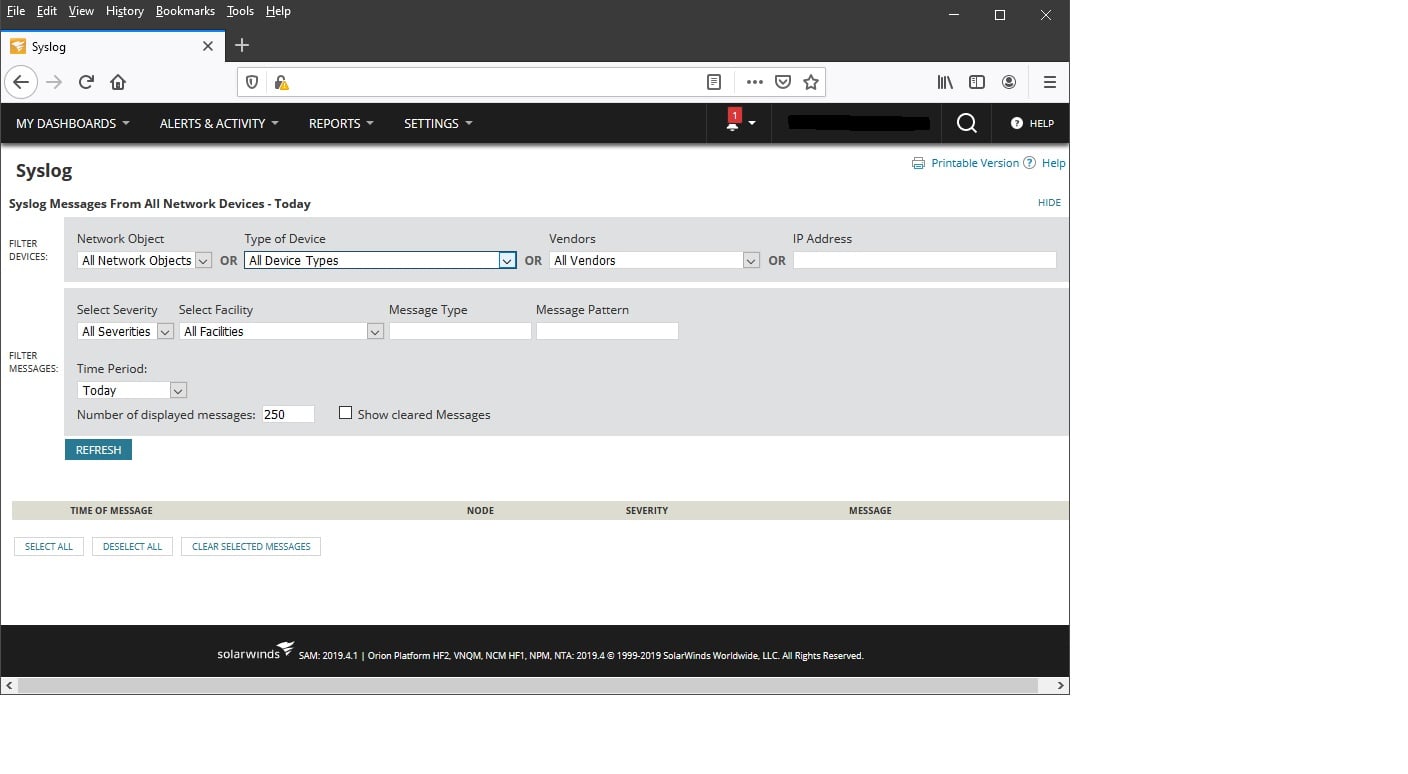Open Help via the question mark icon

[x=1017, y=123]
